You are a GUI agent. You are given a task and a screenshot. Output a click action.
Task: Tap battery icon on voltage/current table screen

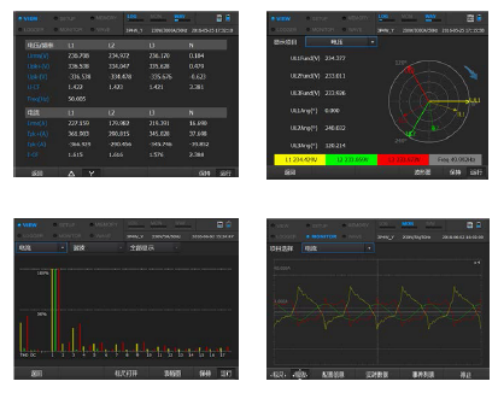[x=228, y=18]
